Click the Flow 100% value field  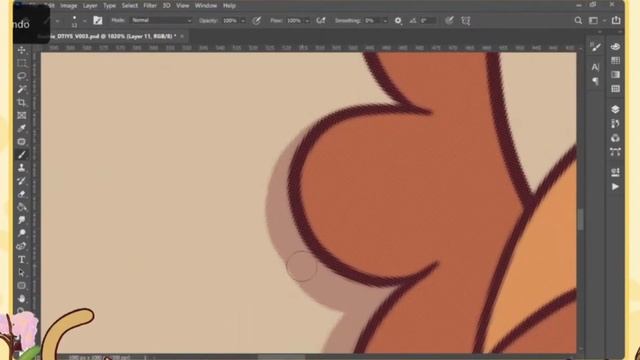tap(294, 20)
